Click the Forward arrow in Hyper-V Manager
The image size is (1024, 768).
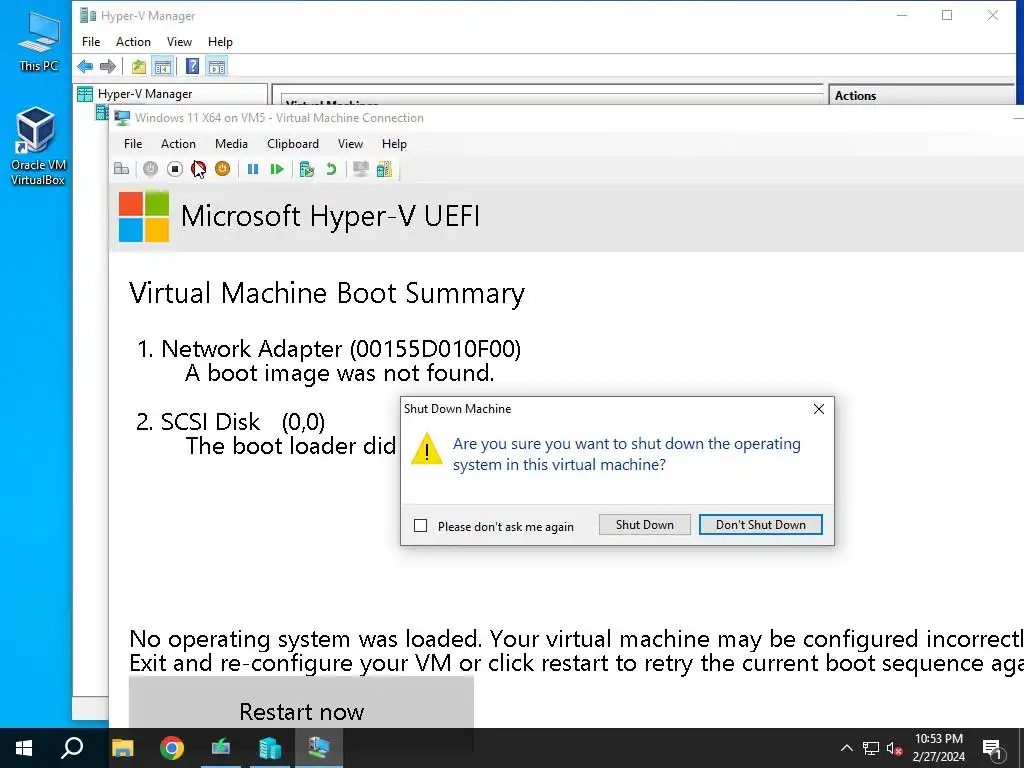click(x=108, y=66)
